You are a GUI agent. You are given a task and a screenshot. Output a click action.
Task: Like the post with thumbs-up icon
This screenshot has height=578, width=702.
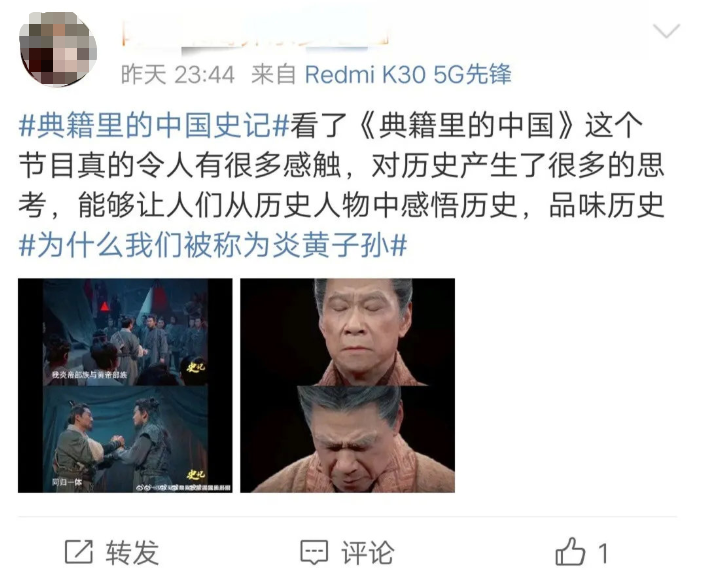(570, 552)
